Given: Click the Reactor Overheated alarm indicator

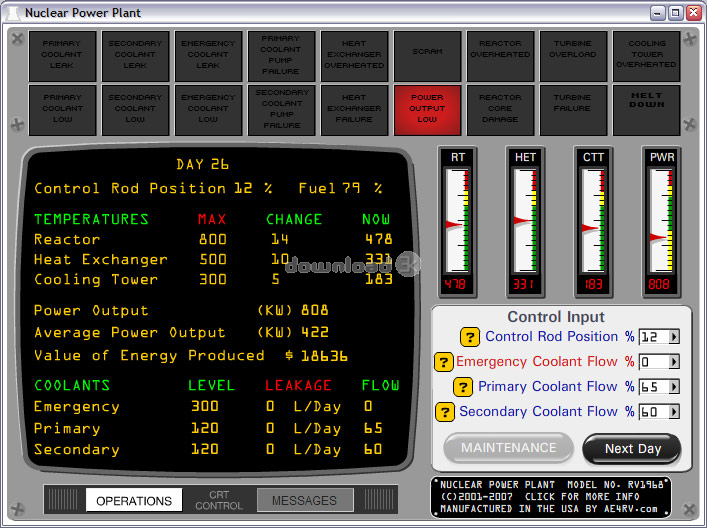Looking at the screenshot, I should point(500,56).
